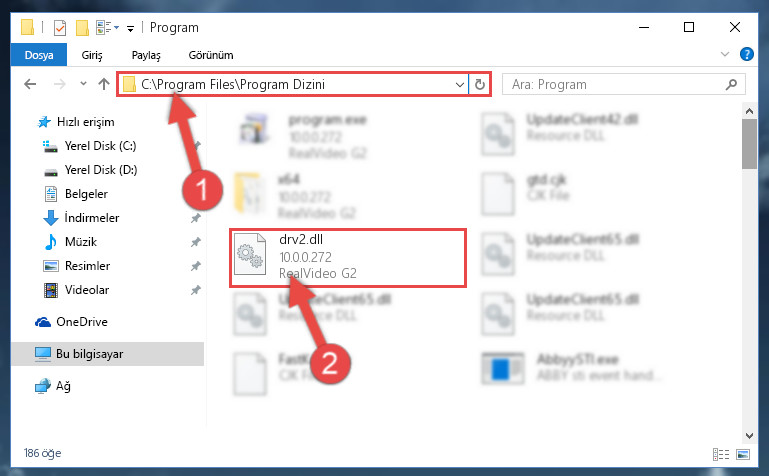Click search magnifier icon in search box
769x476 pixels.
731,84
